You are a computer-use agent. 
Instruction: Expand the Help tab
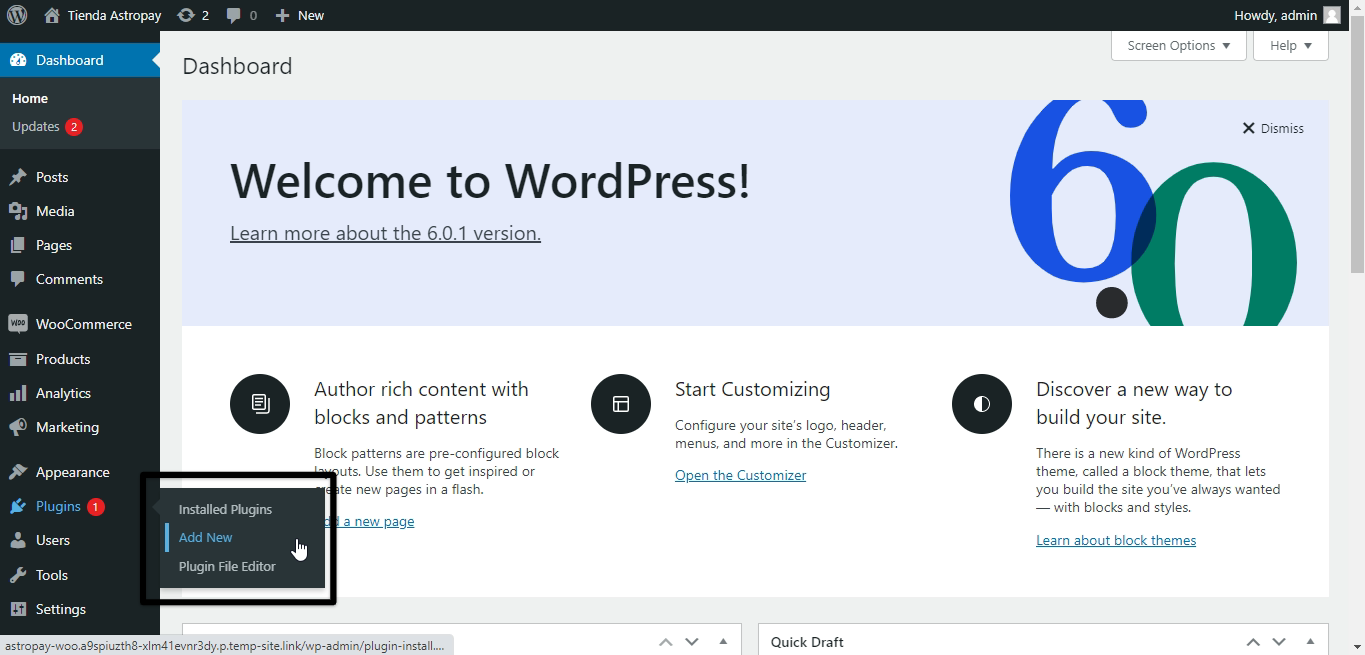pyautogui.click(x=1291, y=45)
